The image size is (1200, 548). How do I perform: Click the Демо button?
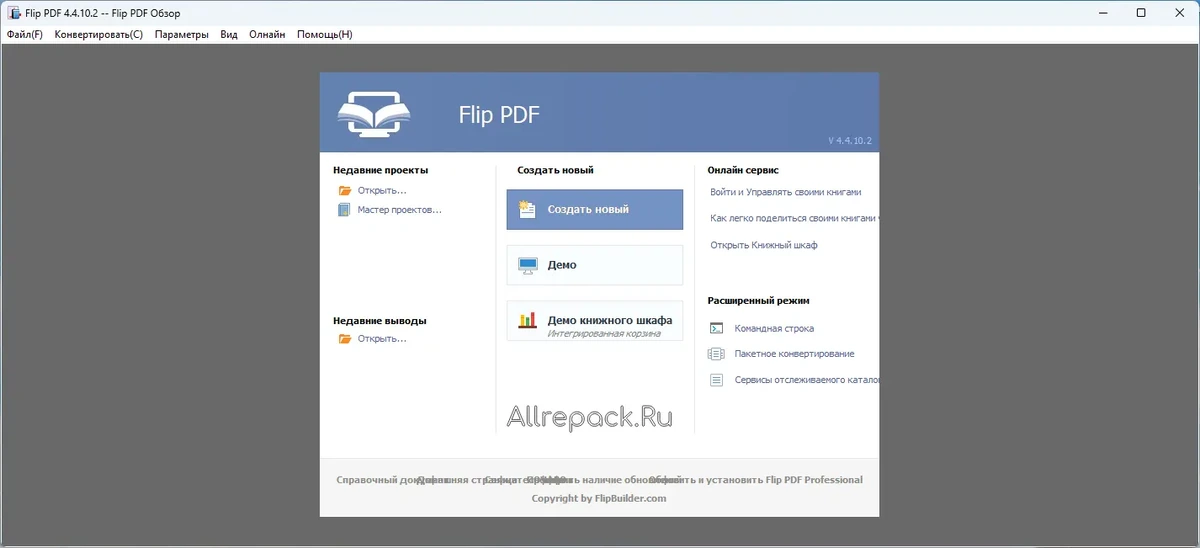[x=595, y=265]
